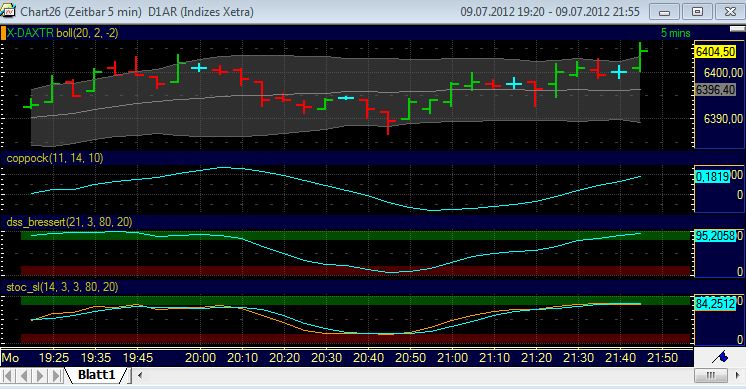This screenshot has height=389, width=746.
Task: Minimize the Chart26 window
Action: tap(665, 11)
